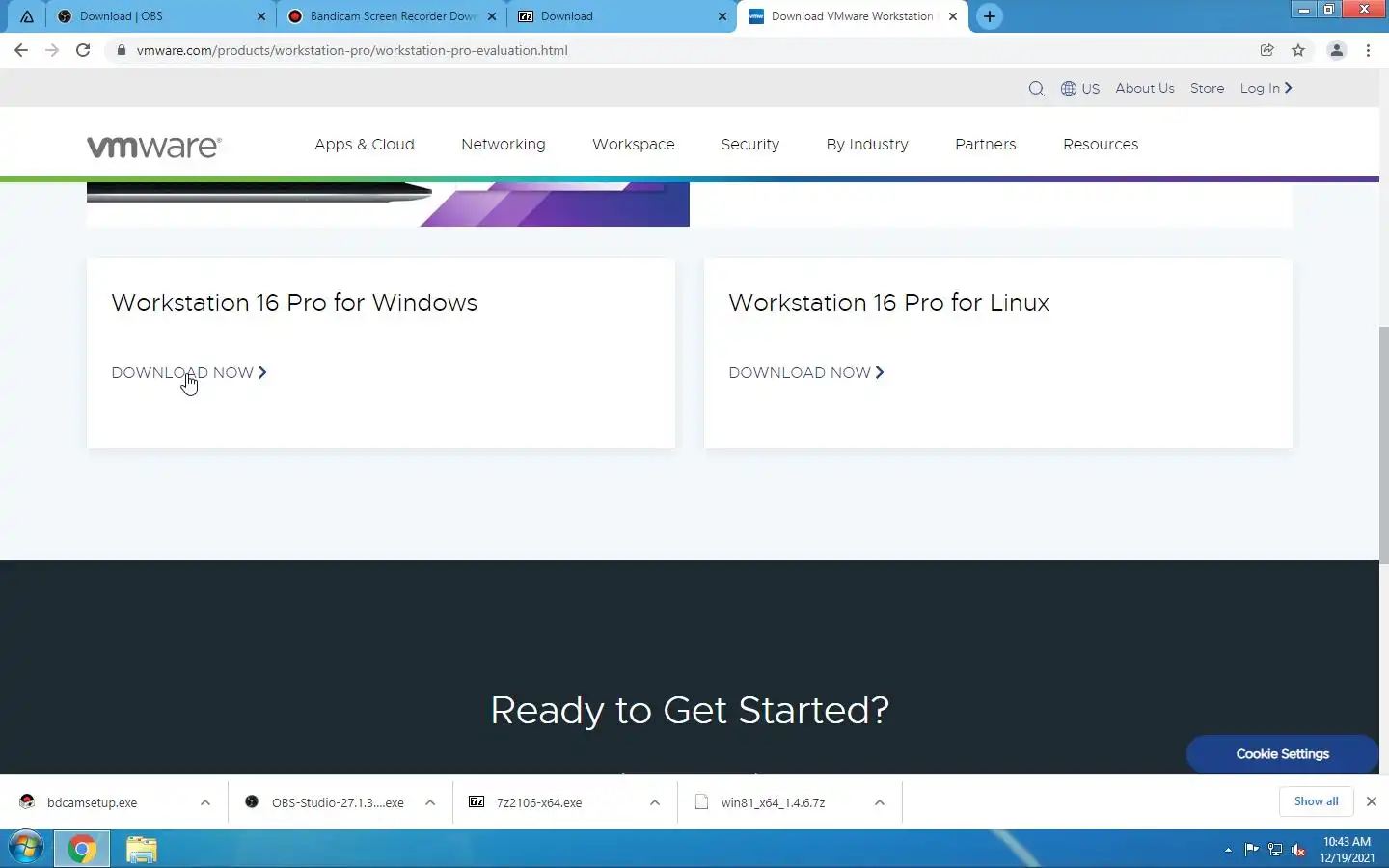This screenshot has height=868, width=1389.
Task: Close the Download | OBS tab
Action: coord(260,16)
